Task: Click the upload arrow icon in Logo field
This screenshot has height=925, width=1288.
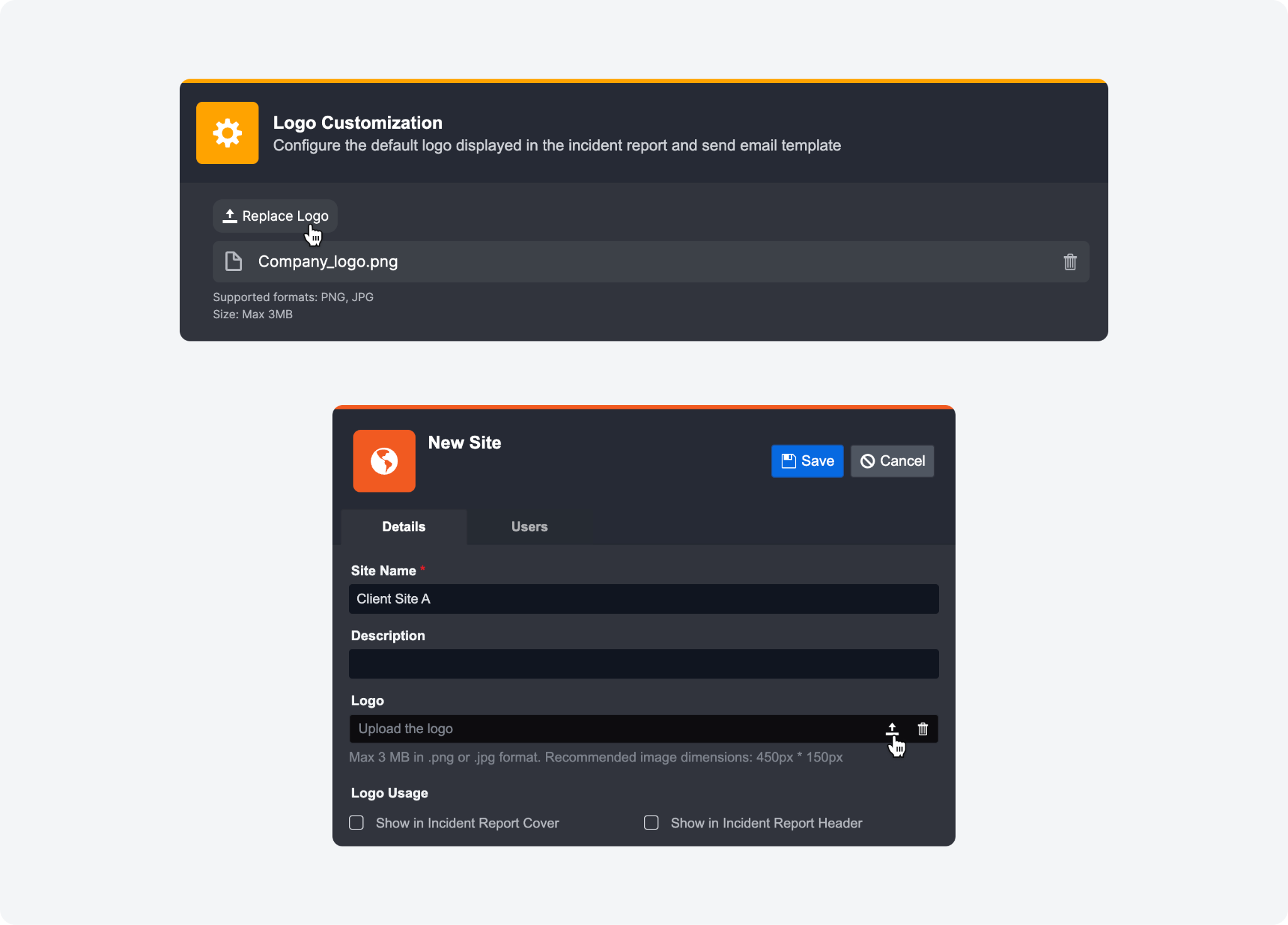Action: click(x=892, y=729)
